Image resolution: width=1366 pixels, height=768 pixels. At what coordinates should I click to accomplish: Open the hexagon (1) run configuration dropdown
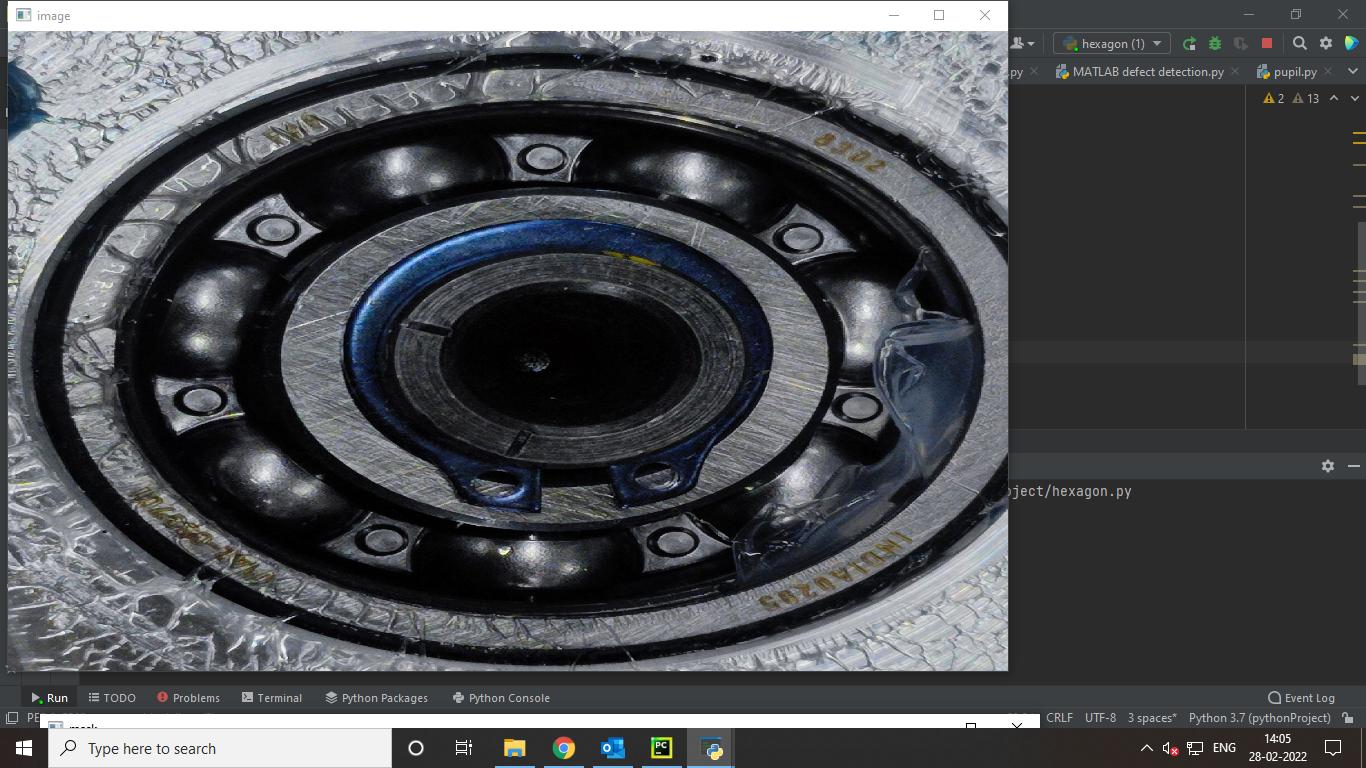click(x=1111, y=43)
